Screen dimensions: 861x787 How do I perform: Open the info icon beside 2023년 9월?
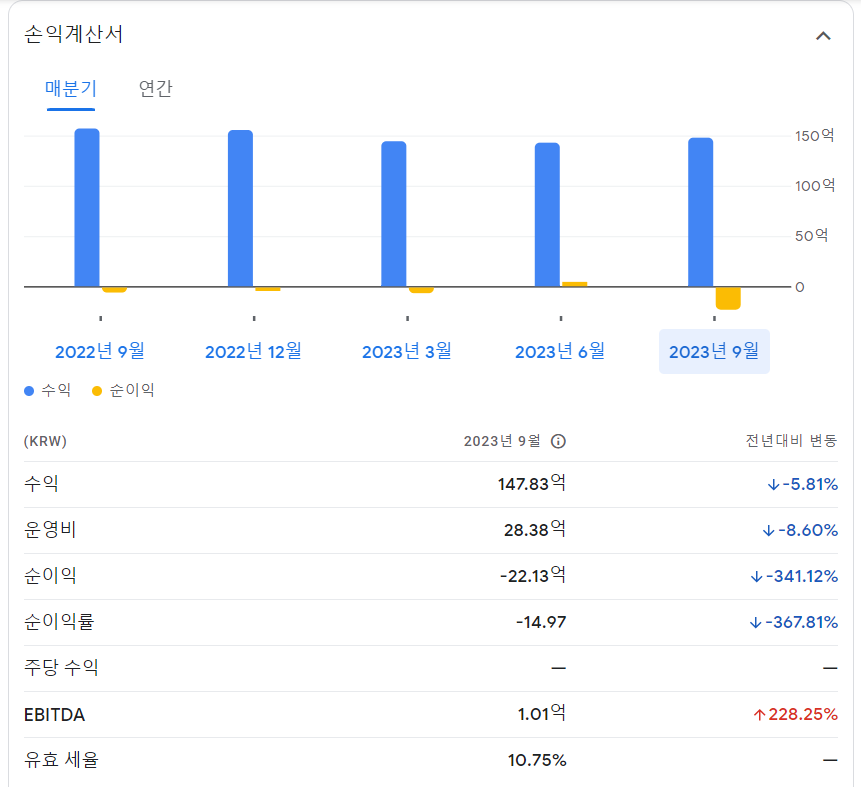tap(558, 441)
